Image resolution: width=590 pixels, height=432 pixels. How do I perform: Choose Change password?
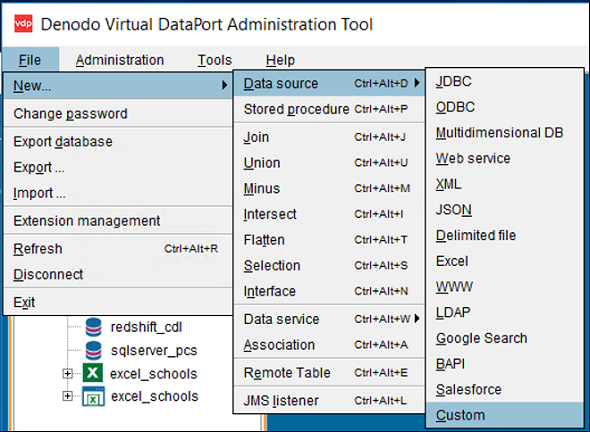pyautogui.click(x=118, y=113)
